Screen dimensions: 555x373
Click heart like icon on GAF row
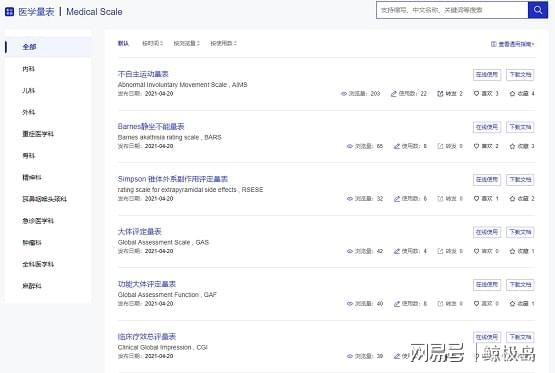coord(476,303)
